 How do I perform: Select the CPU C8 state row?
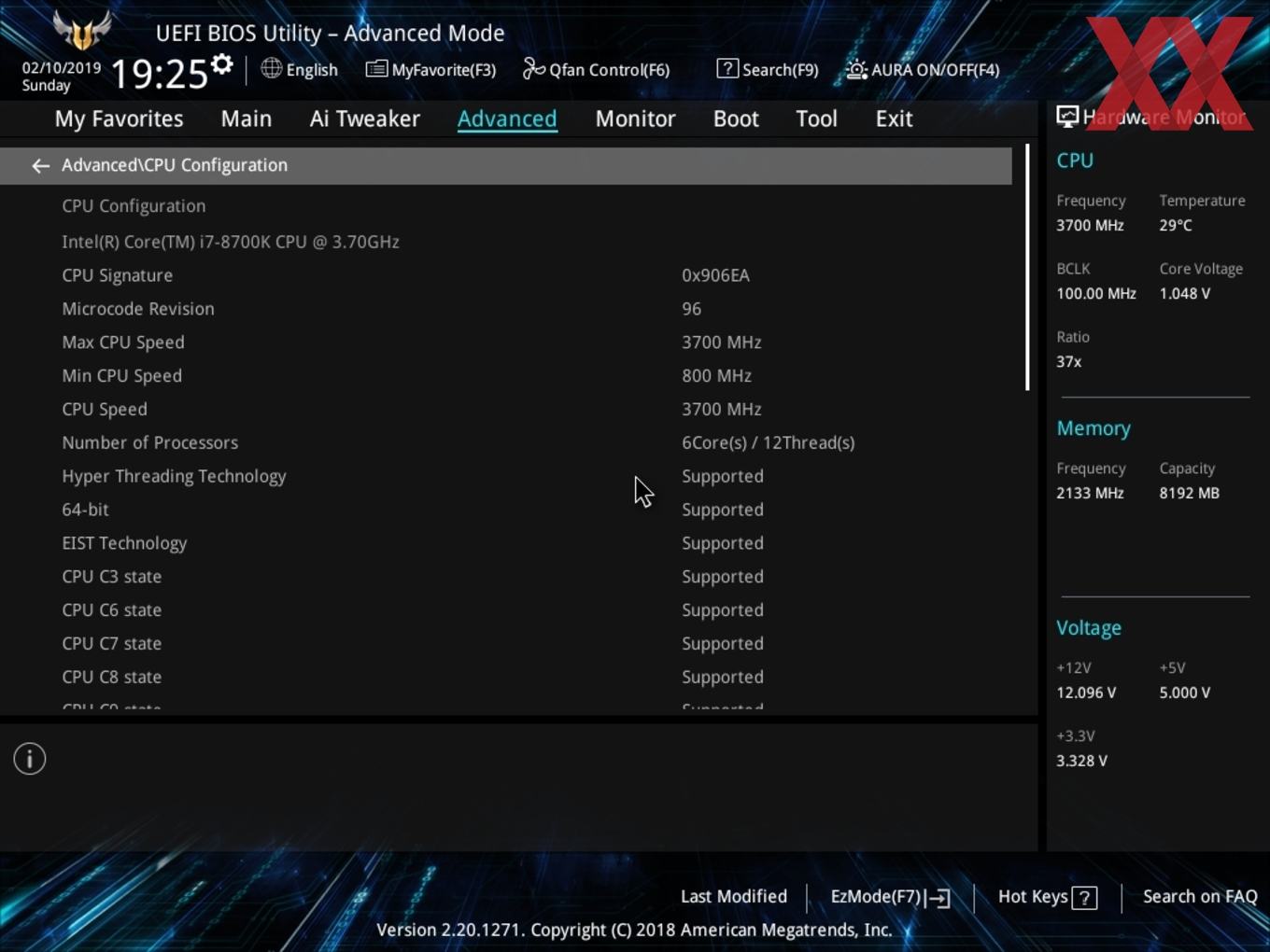pyautogui.click(x=506, y=679)
